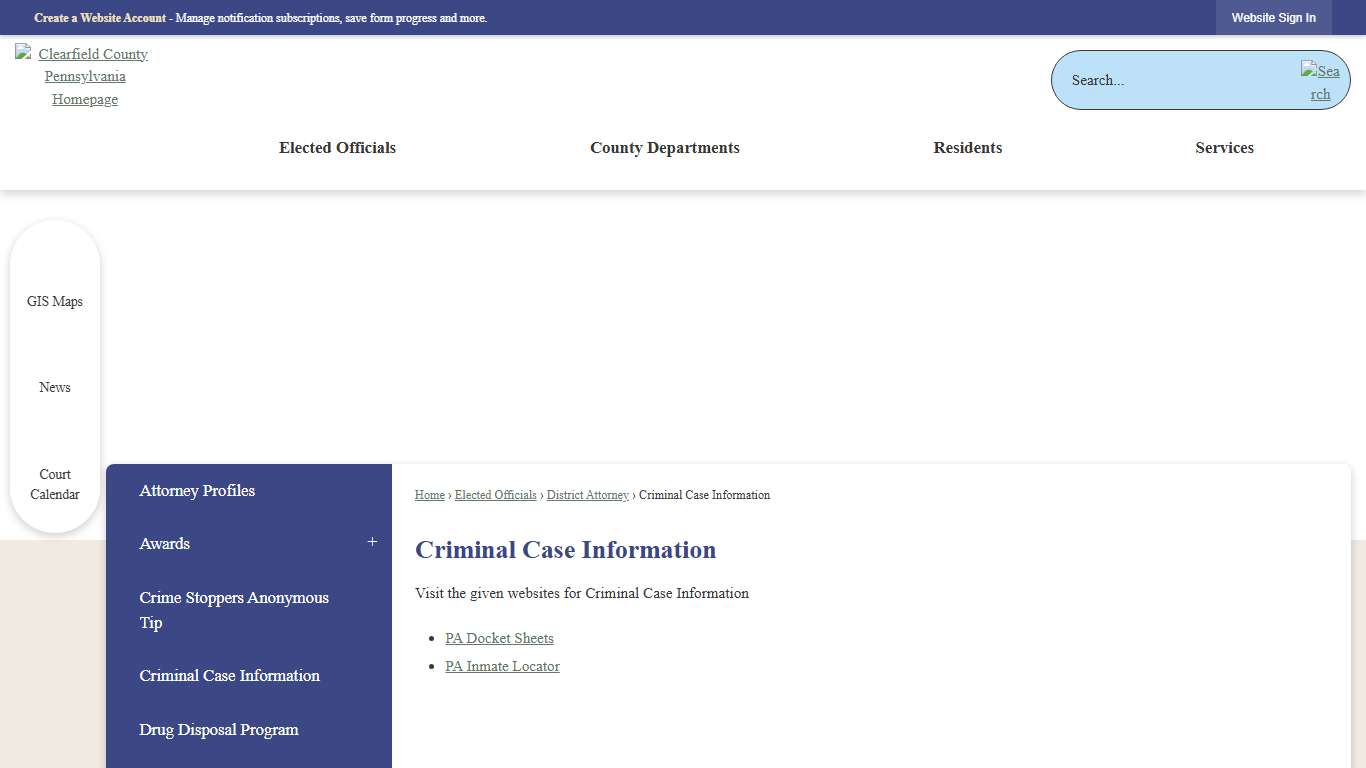
Task: Open the Services menu
Action: [x=1224, y=147]
